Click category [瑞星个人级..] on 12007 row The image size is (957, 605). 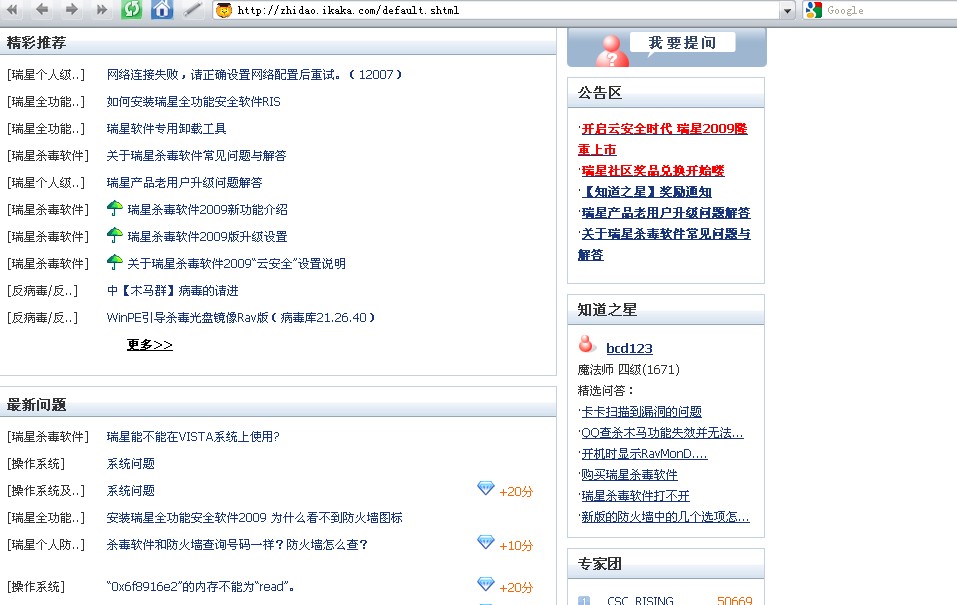46,74
